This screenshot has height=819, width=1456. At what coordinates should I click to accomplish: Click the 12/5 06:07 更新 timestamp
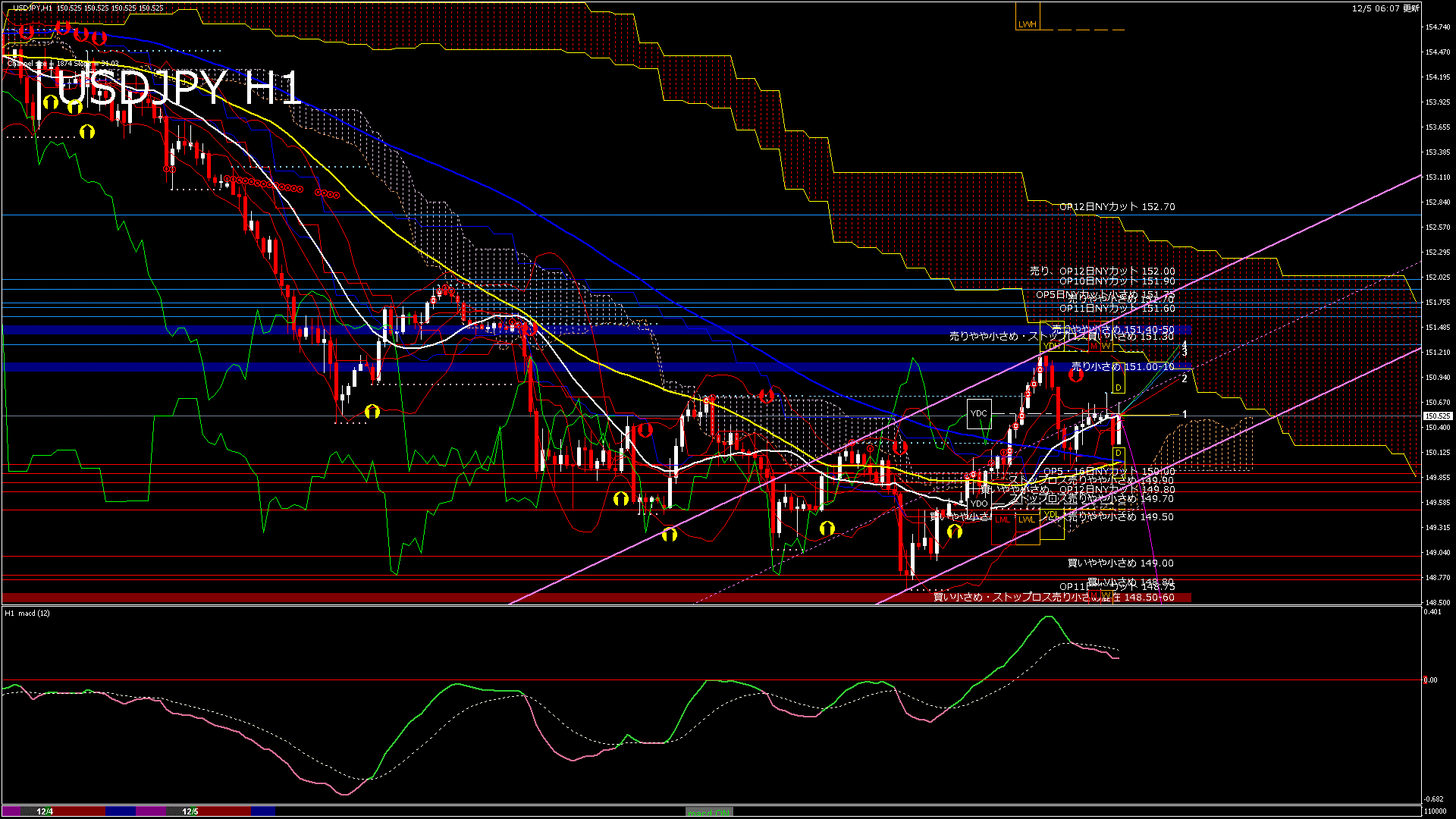point(1385,8)
